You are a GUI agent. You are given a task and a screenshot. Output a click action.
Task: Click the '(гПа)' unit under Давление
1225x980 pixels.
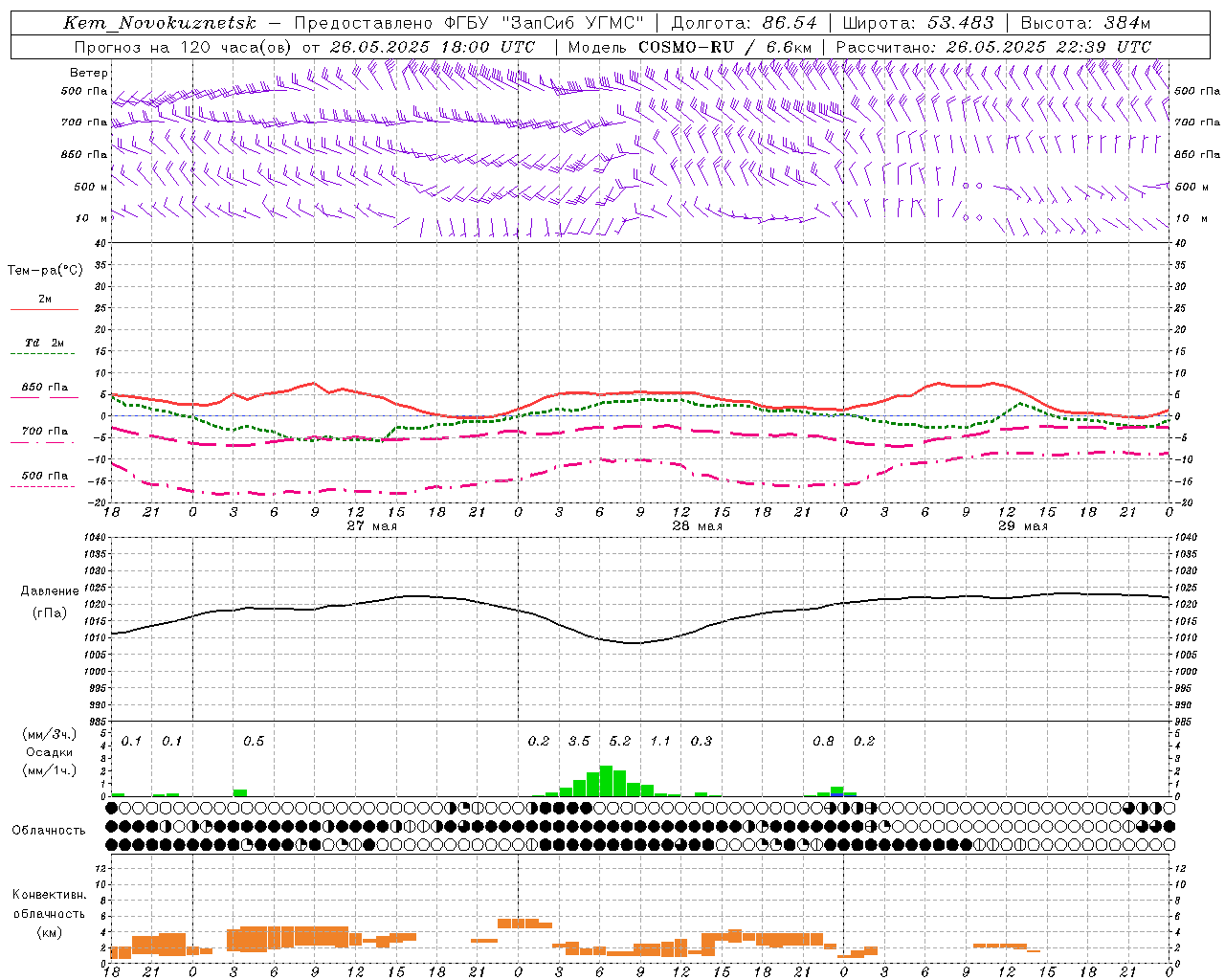click(x=50, y=613)
